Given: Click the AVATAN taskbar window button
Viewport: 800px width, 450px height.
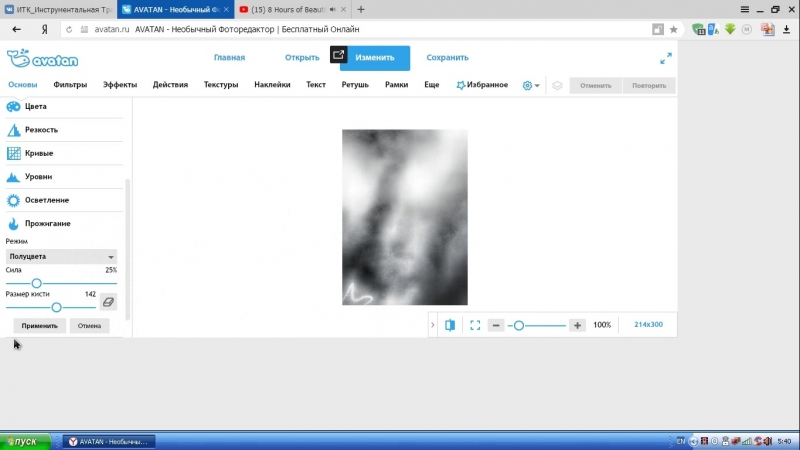Looking at the screenshot, I should (109, 442).
